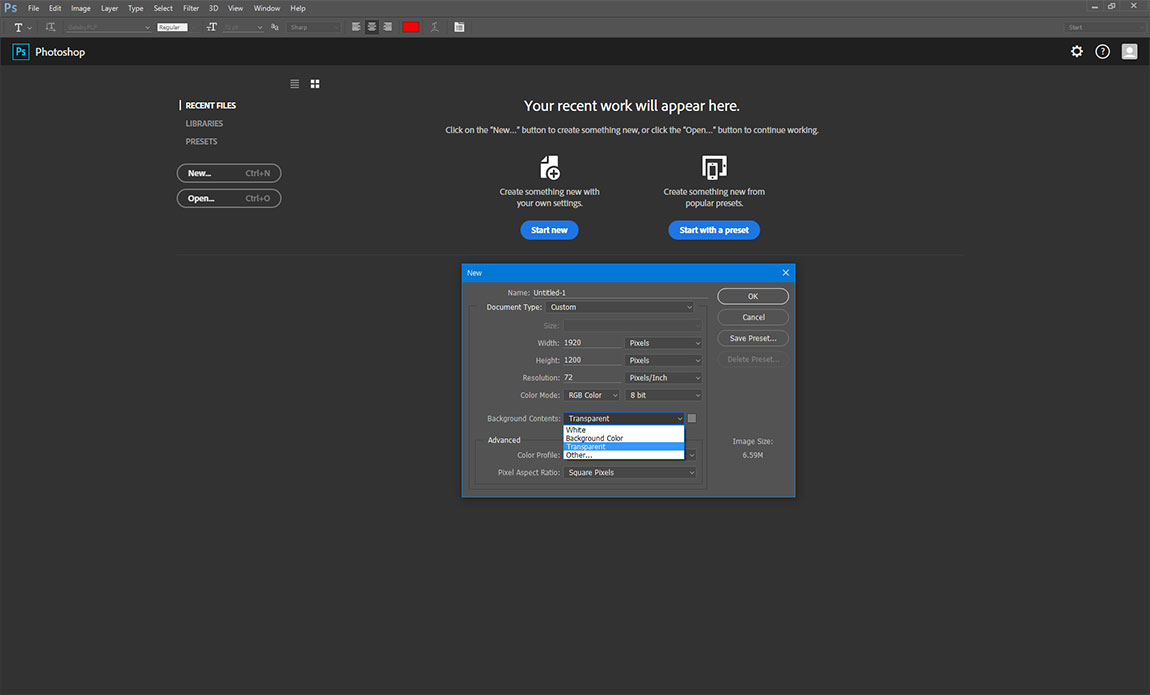Image resolution: width=1150 pixels, height=695 pixels.
Task: Open the Layer menu
Action: (109, 8)
